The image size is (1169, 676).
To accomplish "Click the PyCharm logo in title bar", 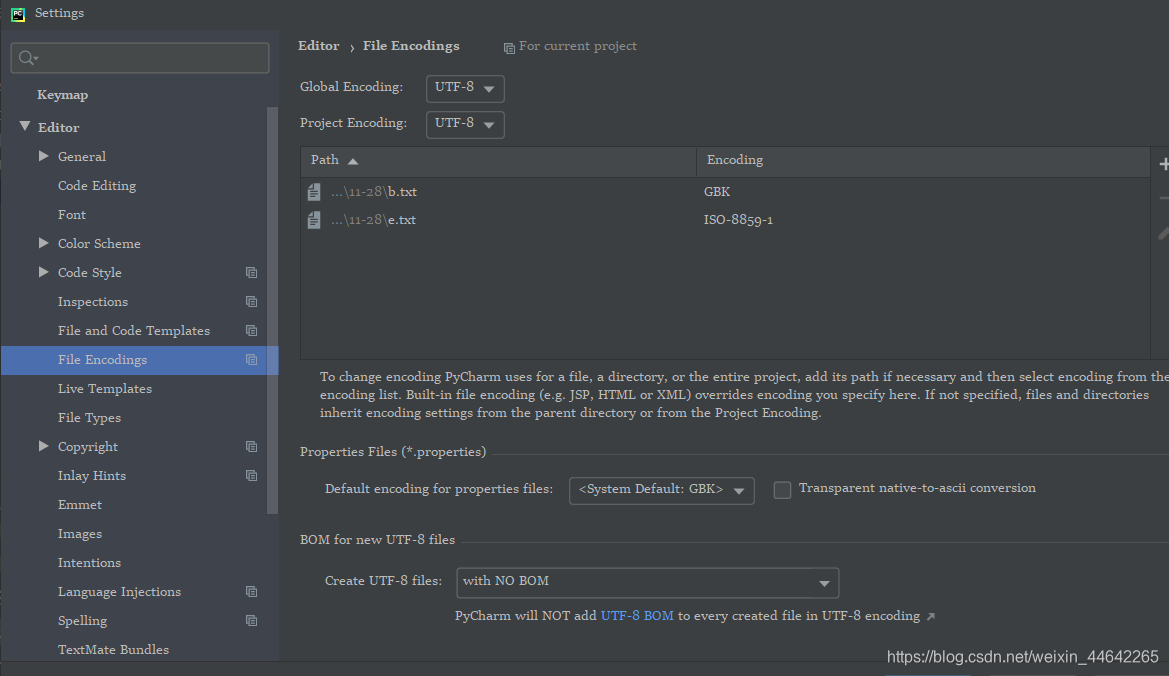I will click(x=18, y=14).
